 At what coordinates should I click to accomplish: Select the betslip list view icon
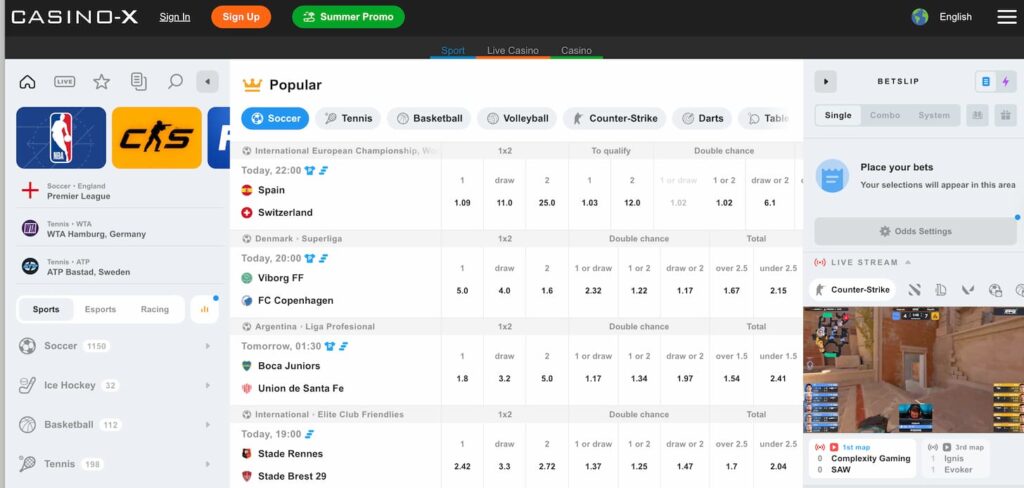coord(985,82)
